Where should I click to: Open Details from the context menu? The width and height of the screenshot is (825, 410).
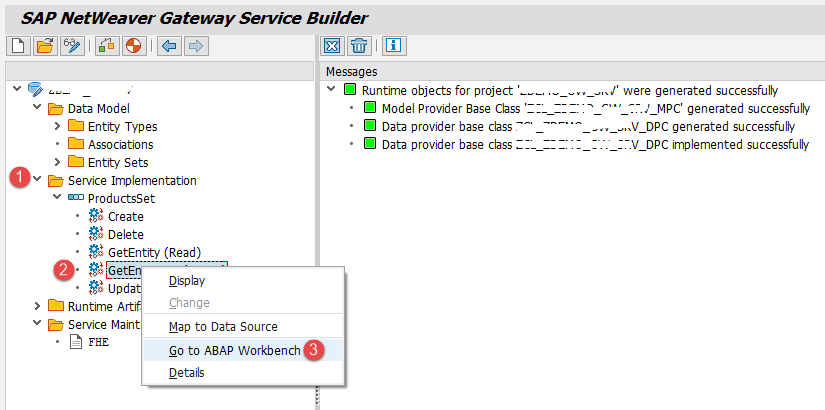pos(186,373)
